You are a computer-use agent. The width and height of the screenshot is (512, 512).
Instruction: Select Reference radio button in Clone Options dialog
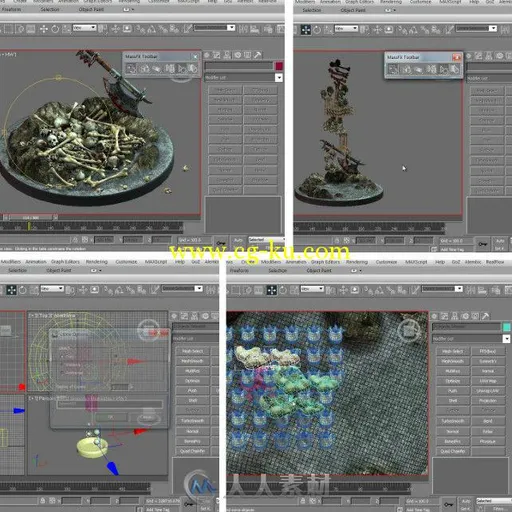(62, 373)
